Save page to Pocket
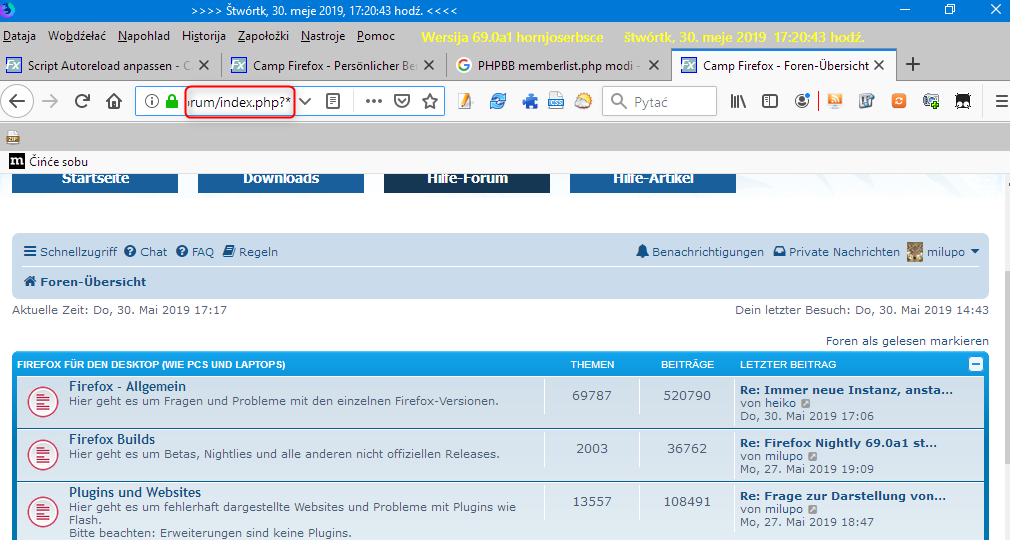Image resolution: width=1010 pixels, height=540 pixels. point(401,101)
